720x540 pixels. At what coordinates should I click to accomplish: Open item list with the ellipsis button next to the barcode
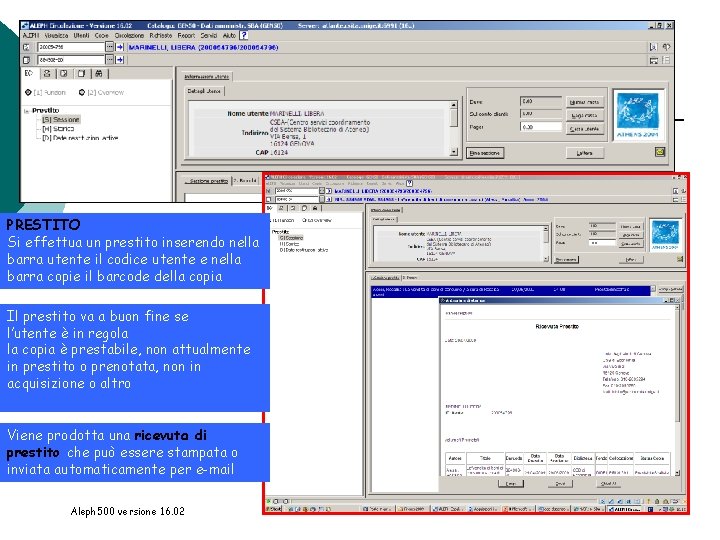click(109, 60)
